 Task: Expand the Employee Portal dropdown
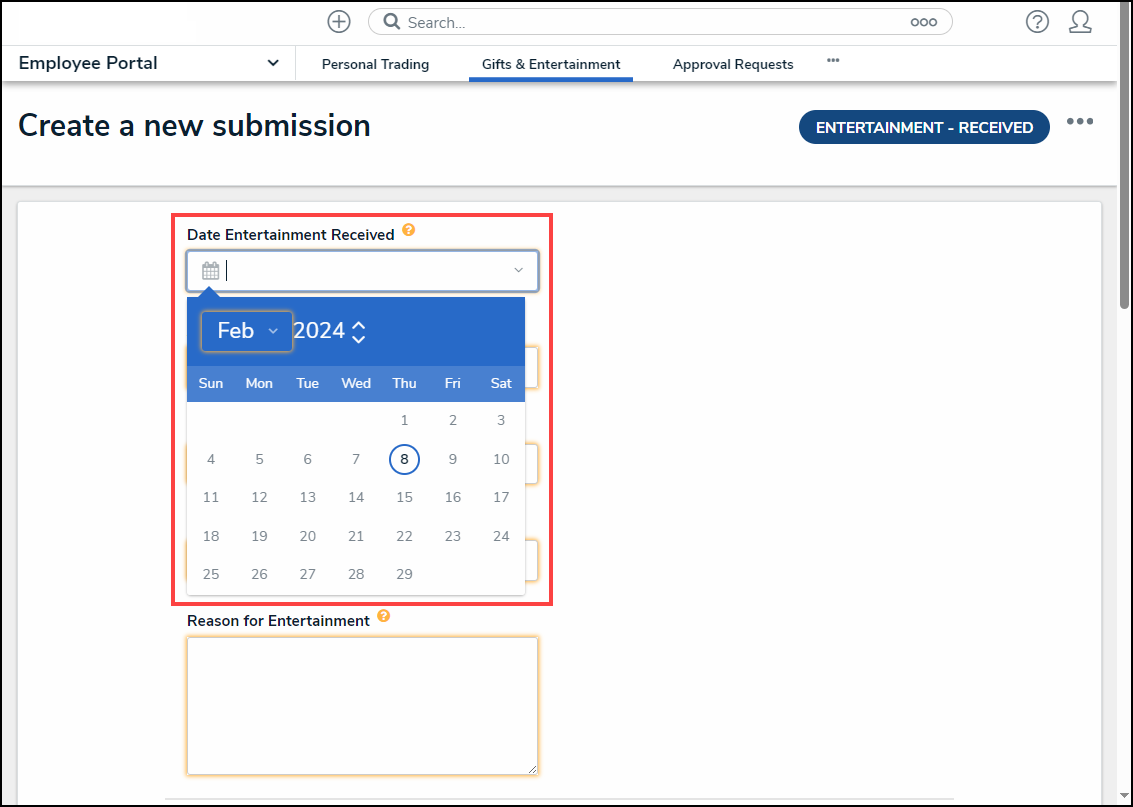(273, 63)
